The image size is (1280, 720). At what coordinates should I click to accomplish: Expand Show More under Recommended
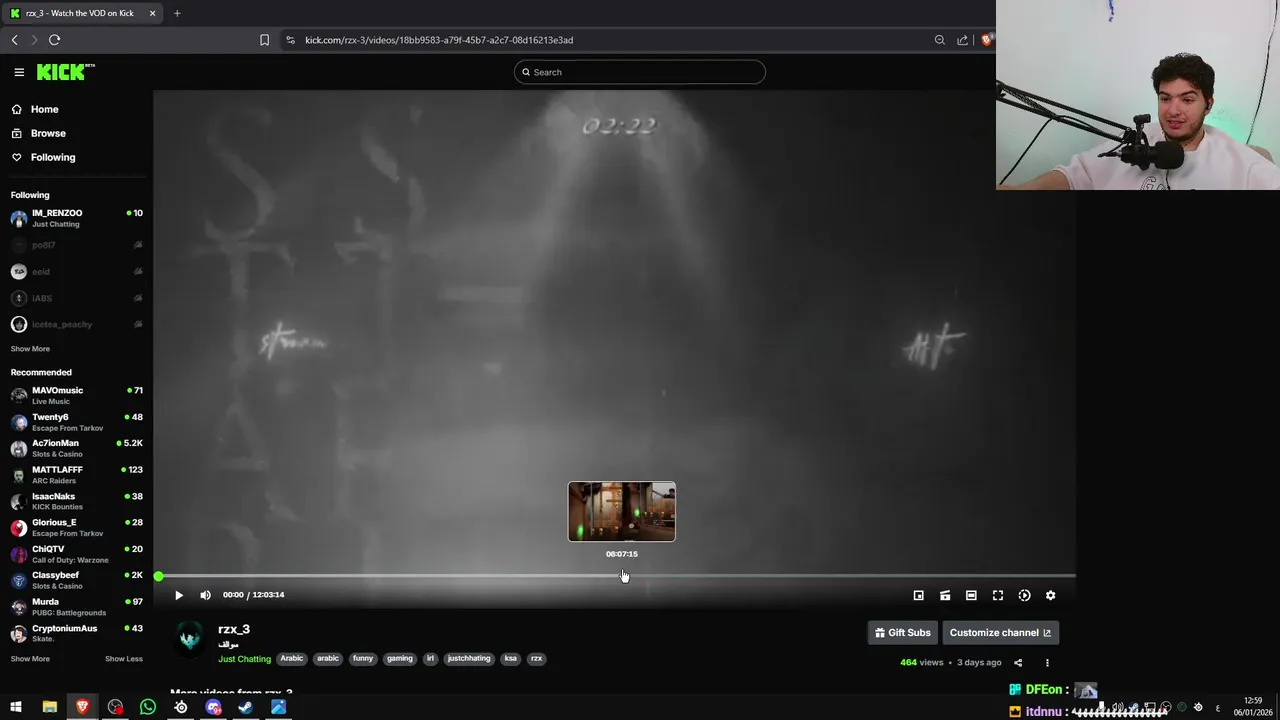click(x=30, y=659)
